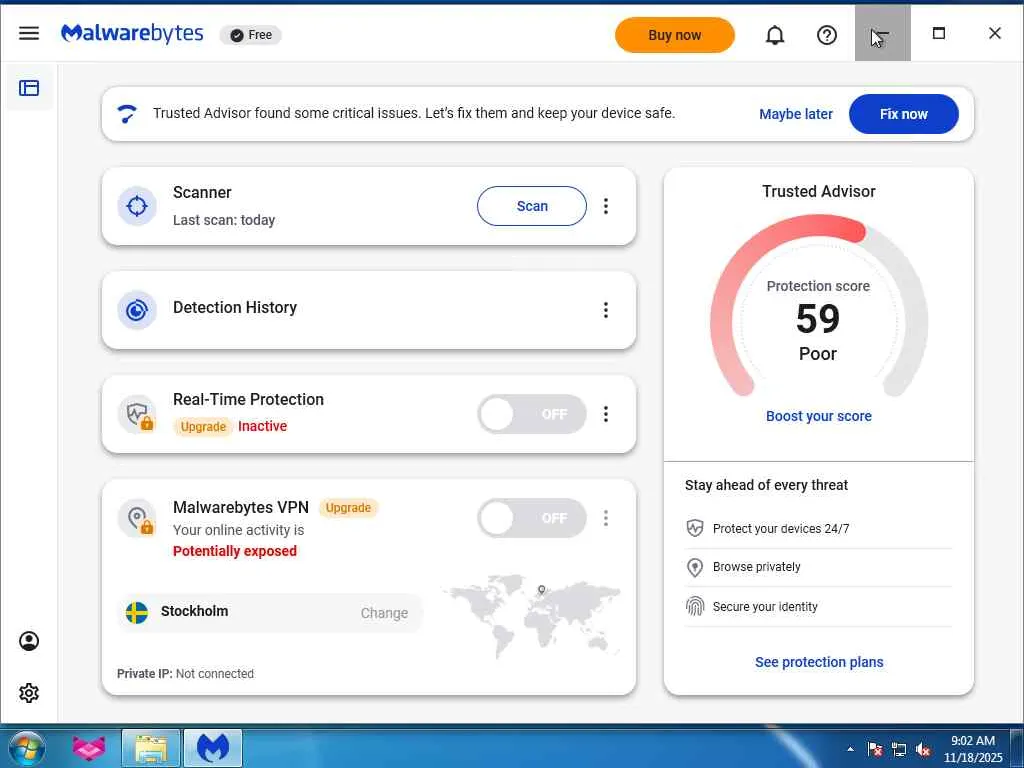Click the Scanner crosshair icon
This screenshot has width=1024, height=768.
(x=136, y=206)
